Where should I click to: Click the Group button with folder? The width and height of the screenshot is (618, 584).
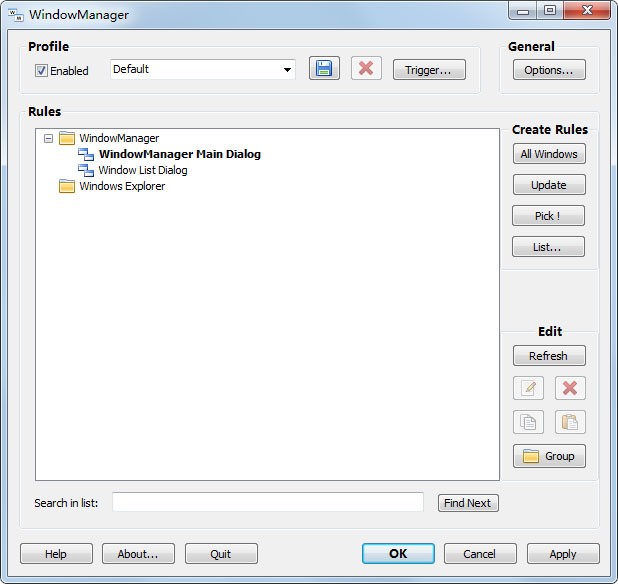pos(549,456)
